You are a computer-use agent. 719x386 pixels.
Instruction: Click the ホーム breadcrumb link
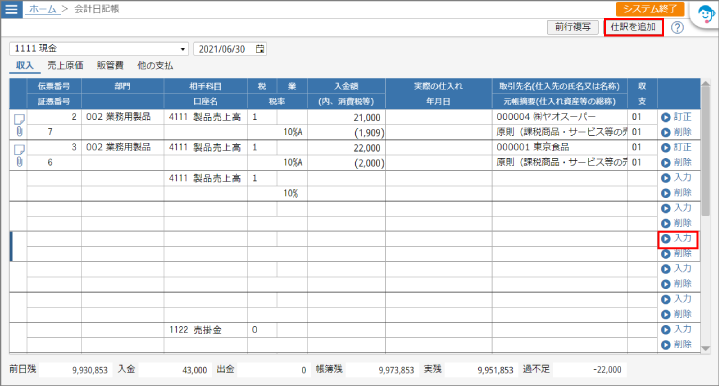(x=42, y=9)
